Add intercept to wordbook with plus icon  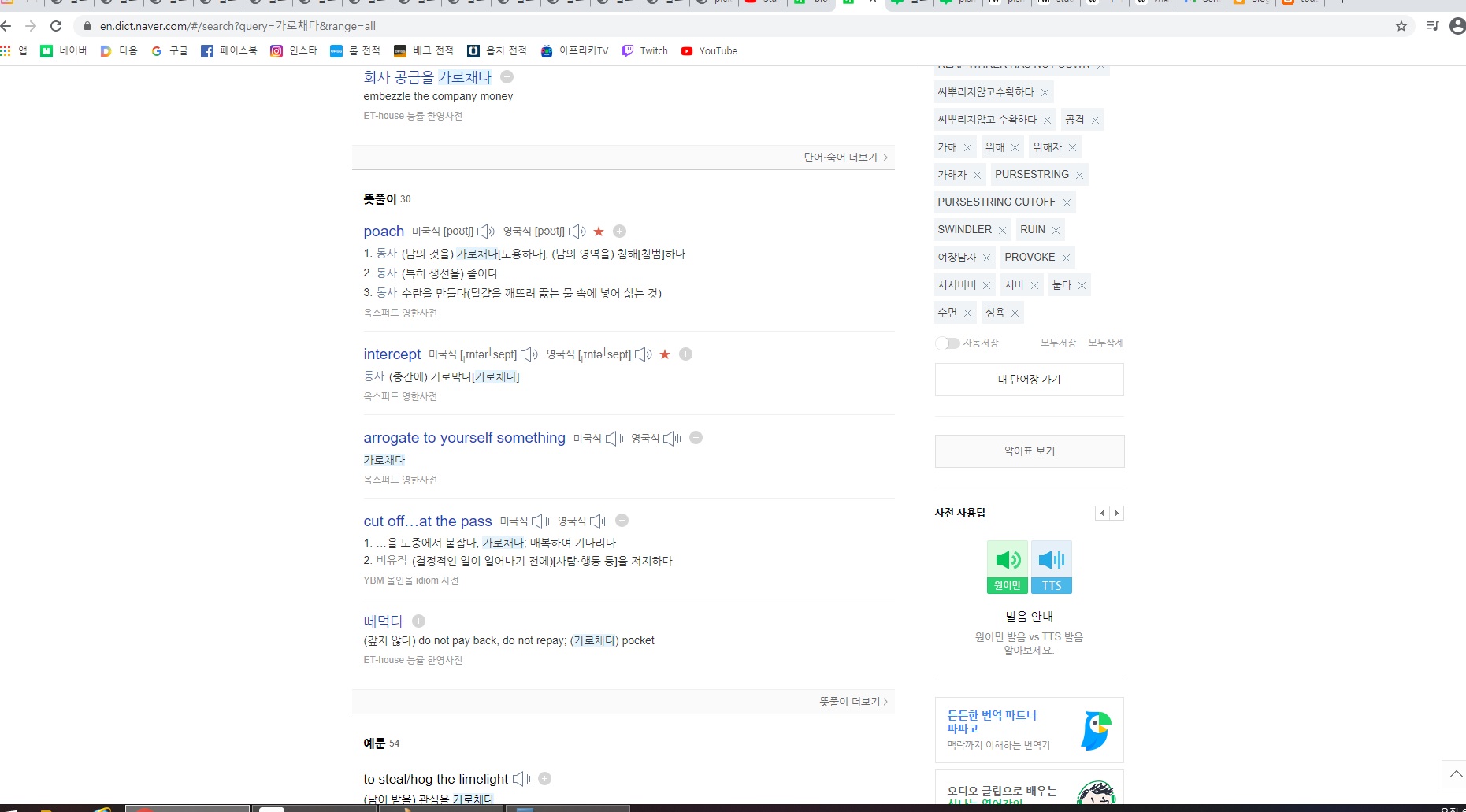click(685, 354)
